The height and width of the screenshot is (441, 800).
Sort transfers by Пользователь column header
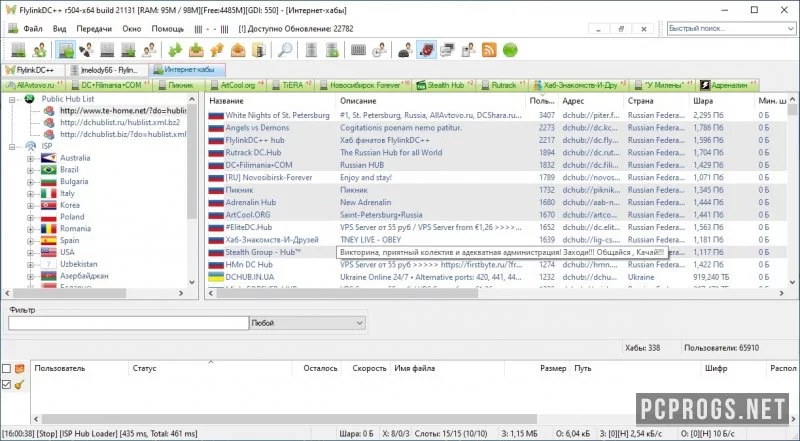(80, 368)
